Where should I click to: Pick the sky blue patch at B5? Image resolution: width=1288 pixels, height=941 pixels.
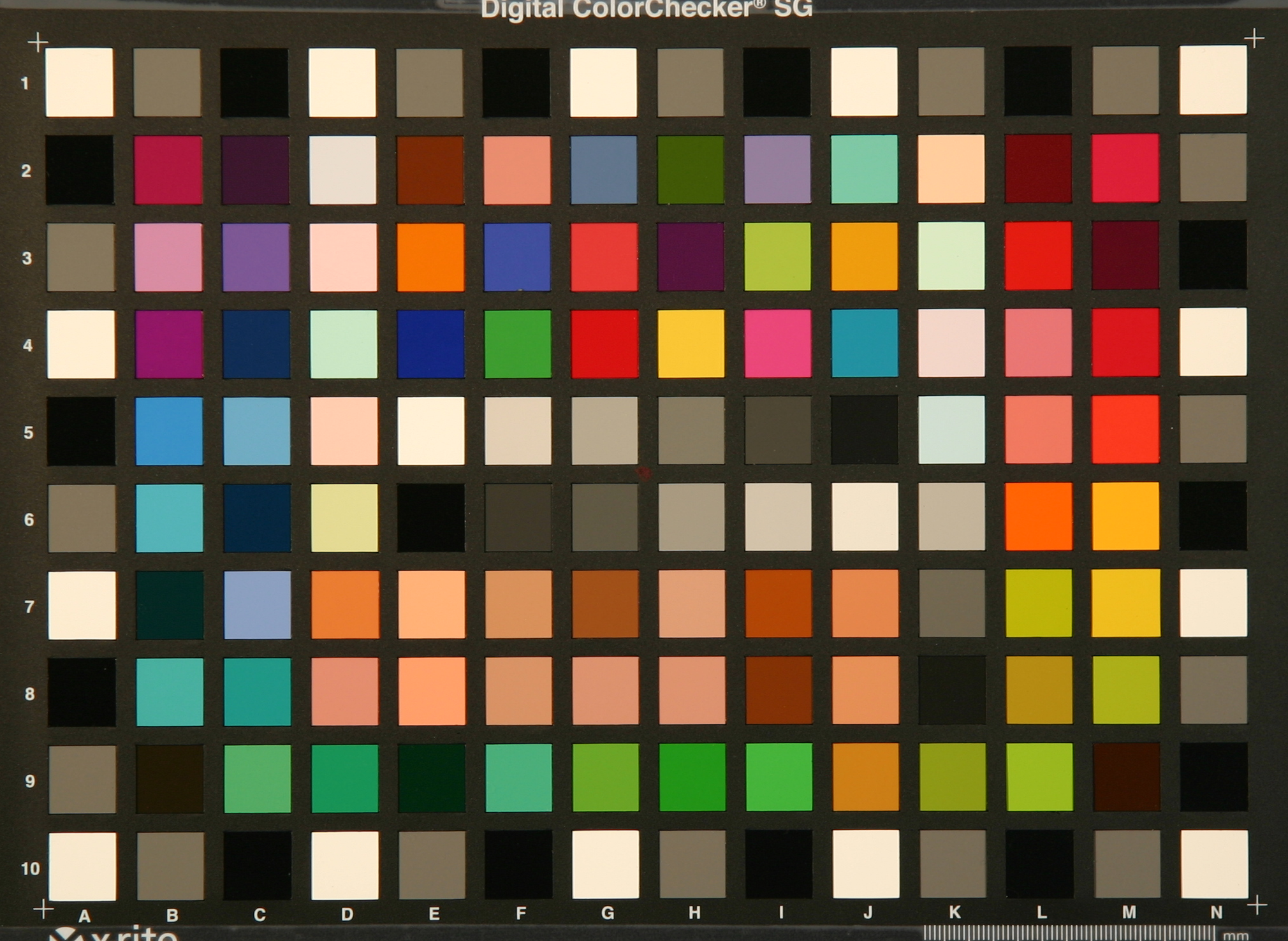[x=170, y=432]
